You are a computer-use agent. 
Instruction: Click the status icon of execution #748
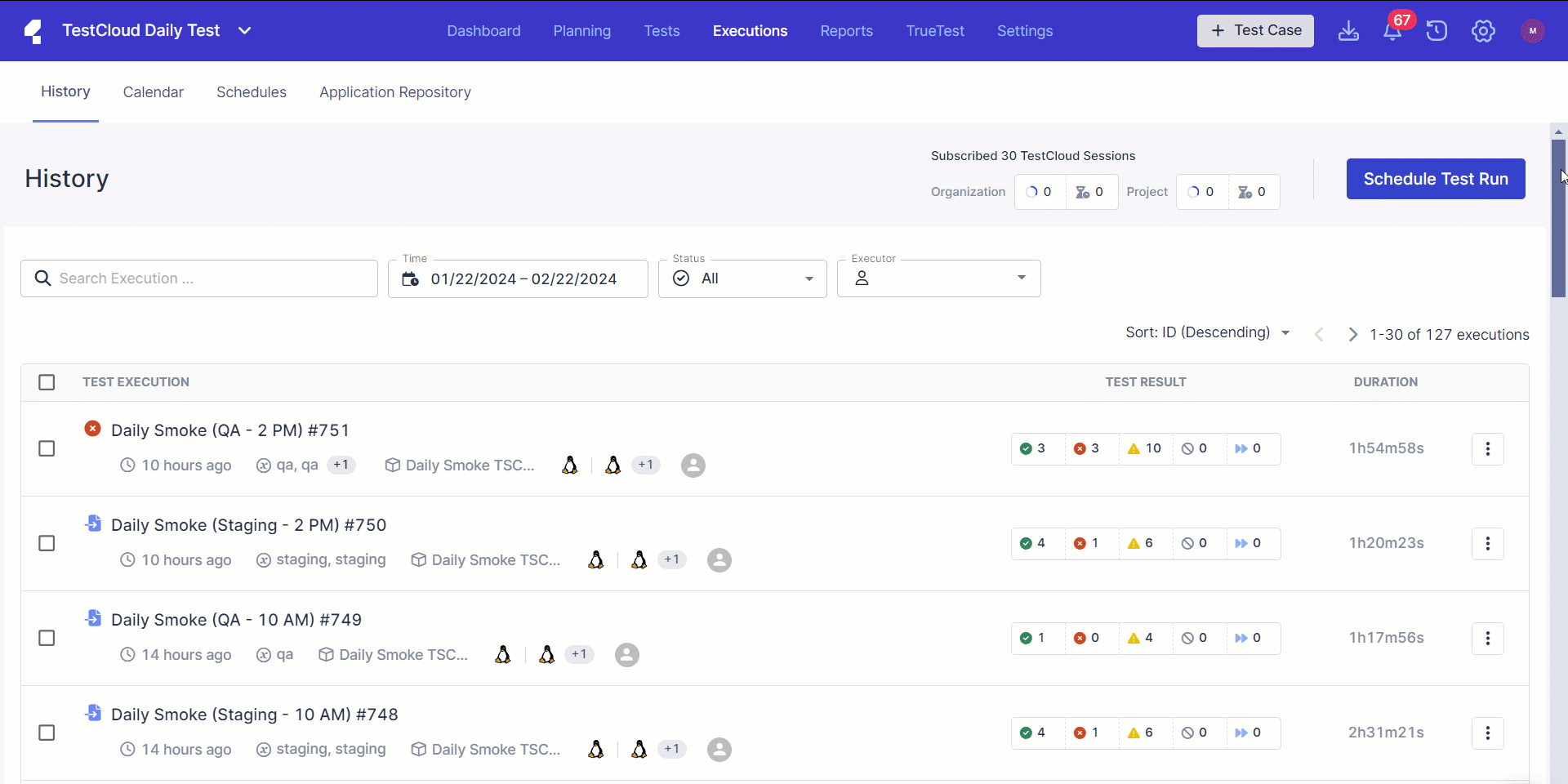[x=93, y=712]
